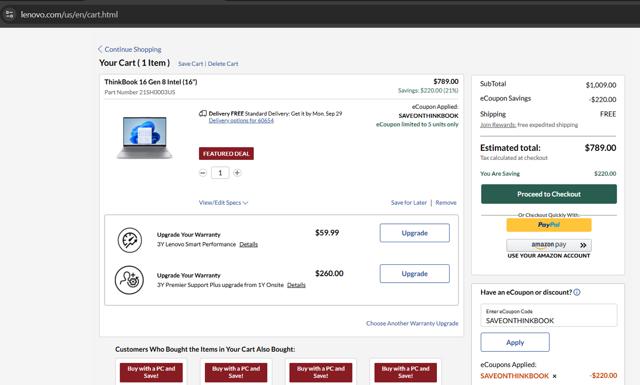640x385 pixels.
Task: Click the lenovo.com cart URL in address bar
Action: pos(69,15)
